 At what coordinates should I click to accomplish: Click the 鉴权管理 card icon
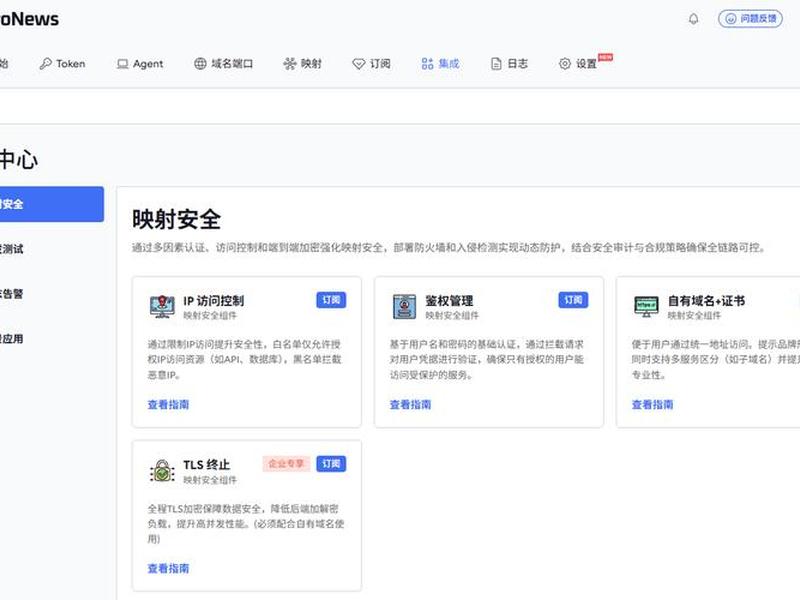(405, 307)
